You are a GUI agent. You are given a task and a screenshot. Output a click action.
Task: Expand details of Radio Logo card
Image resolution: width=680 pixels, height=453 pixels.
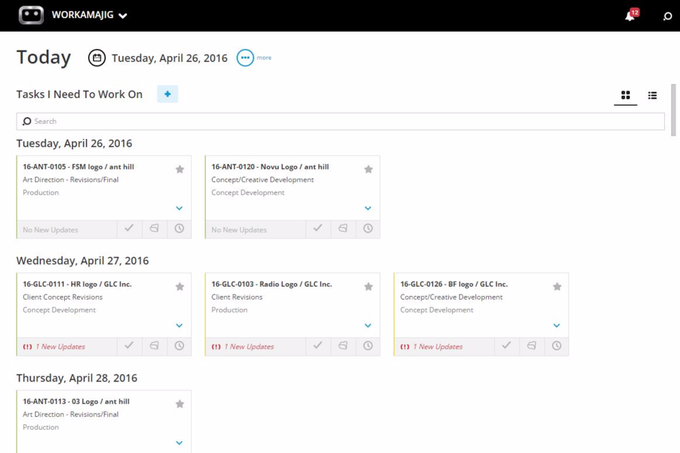(x=368, y=326)
